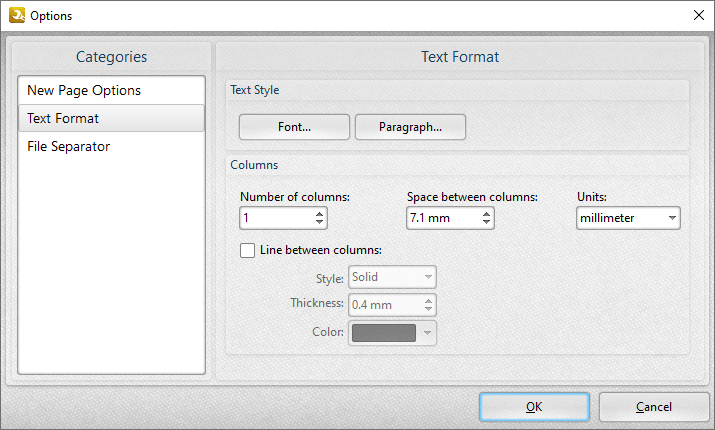The height and width of the screenshot is (430, 715).
Task: Select Text Format category
Action: 111,119
